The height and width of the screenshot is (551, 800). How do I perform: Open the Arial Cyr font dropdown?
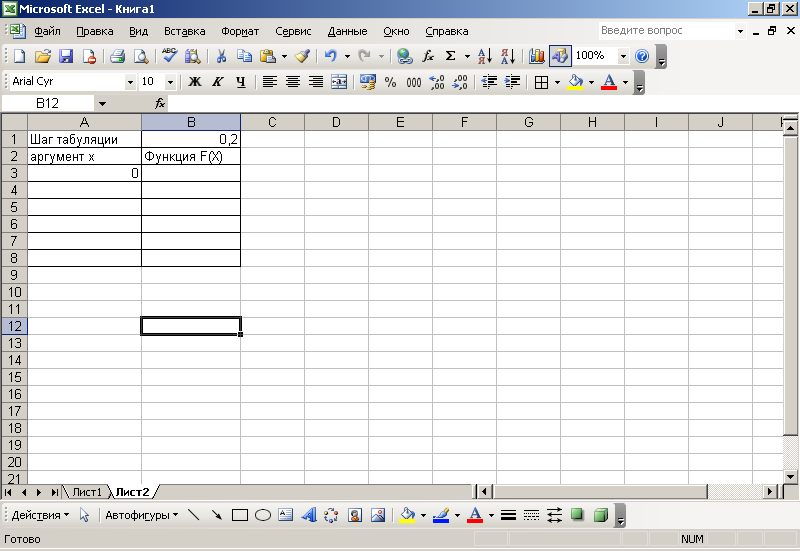[131, 82]
